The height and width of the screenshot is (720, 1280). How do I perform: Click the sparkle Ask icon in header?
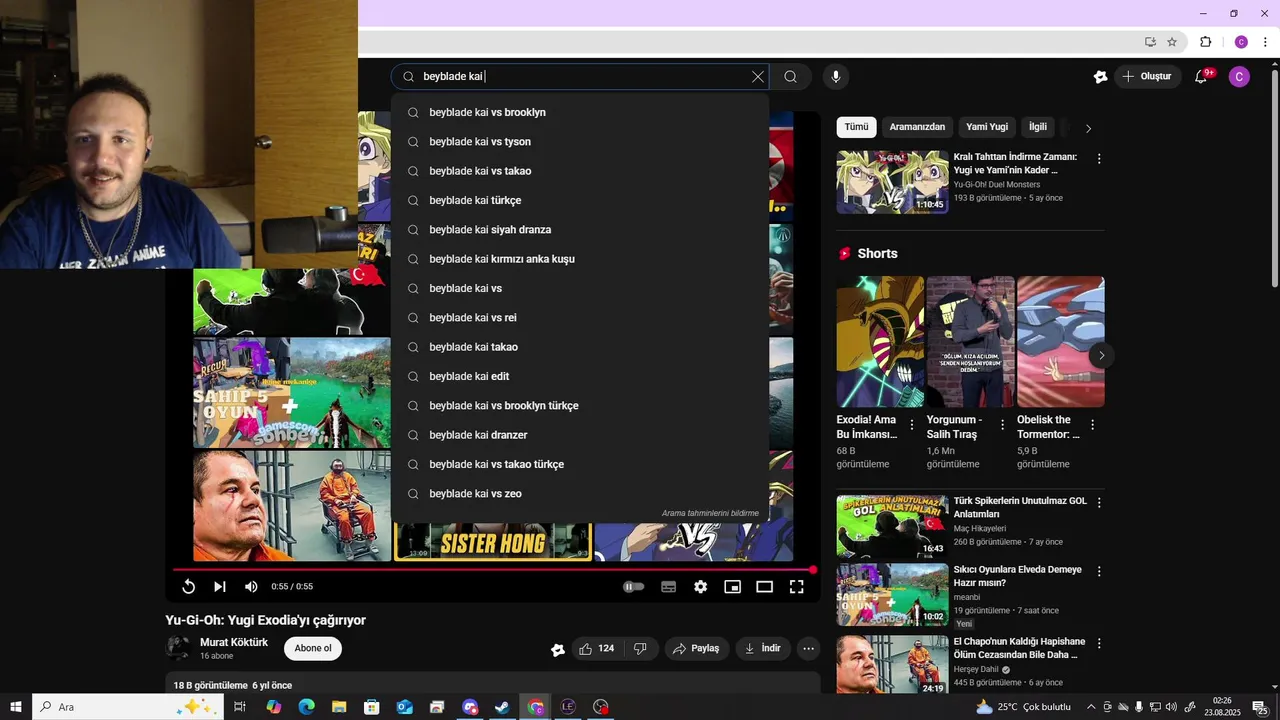click(1100, 77)
